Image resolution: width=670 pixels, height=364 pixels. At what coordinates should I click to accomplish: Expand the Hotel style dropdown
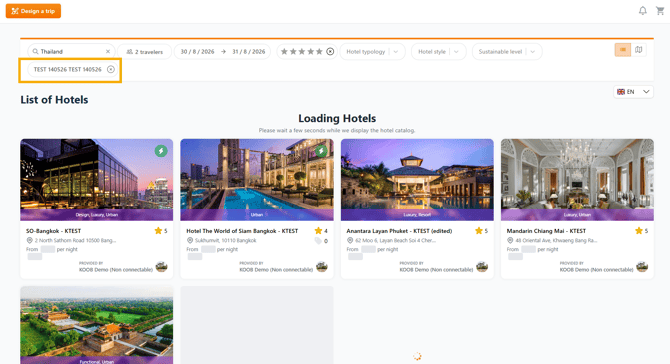tap(438, 52)
